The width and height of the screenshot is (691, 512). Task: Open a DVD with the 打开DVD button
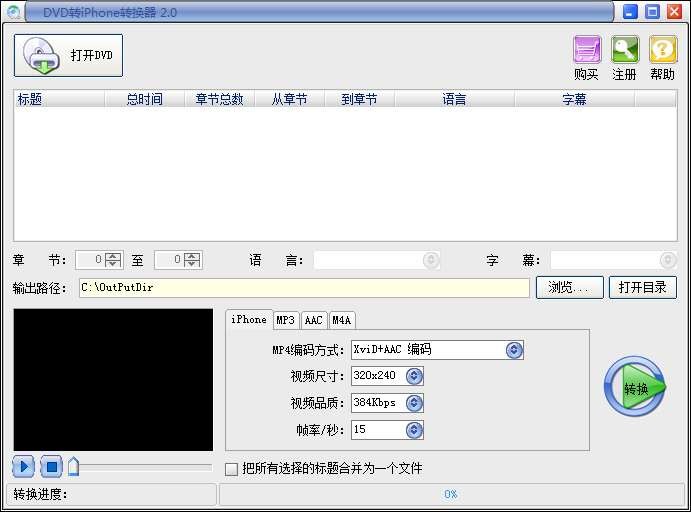68,56
